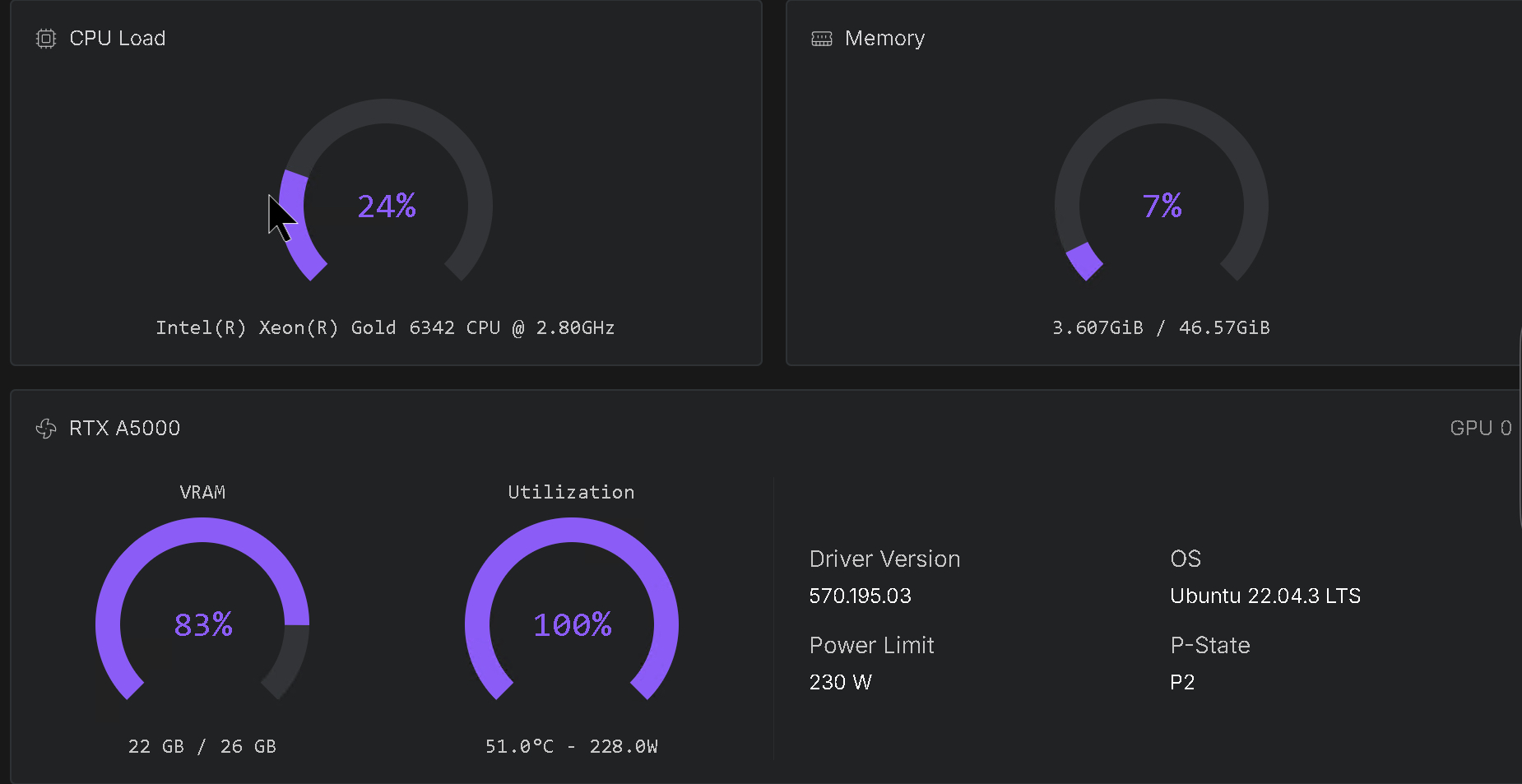
Task: Click the 51.0°C - 228.0W temperature readout
Action: point(571,745)
